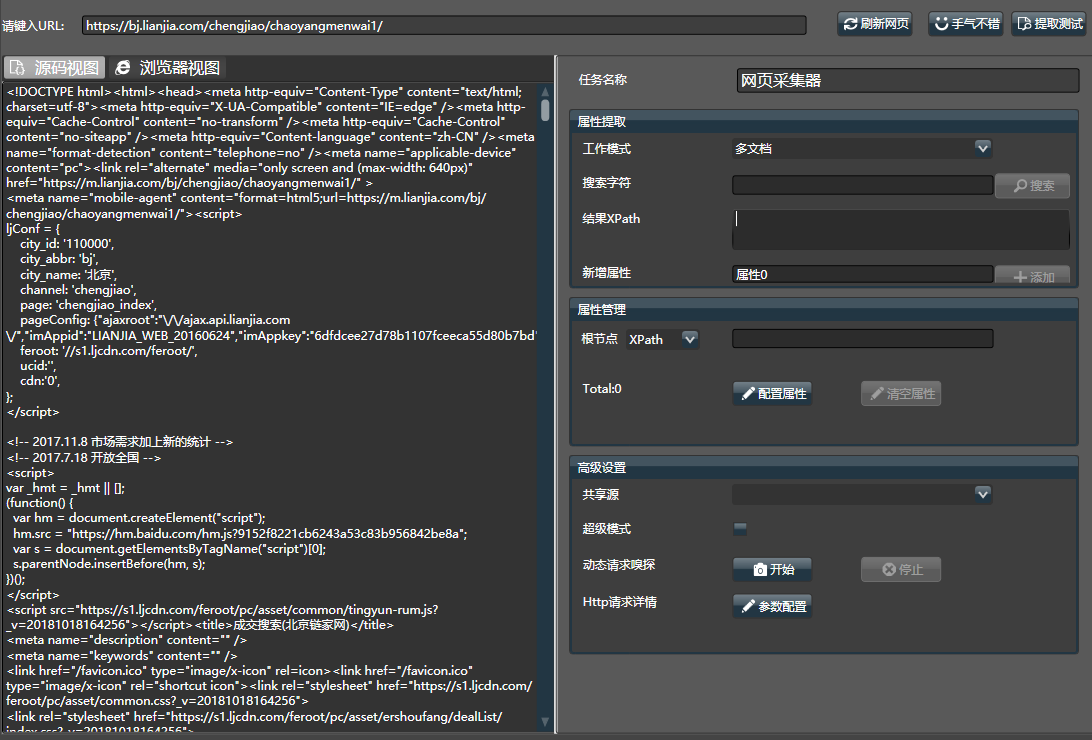Click the smiley icon in 手气不错
Image resolution: width=1092 pixels, height=740 pixels.
click(942, 24)
